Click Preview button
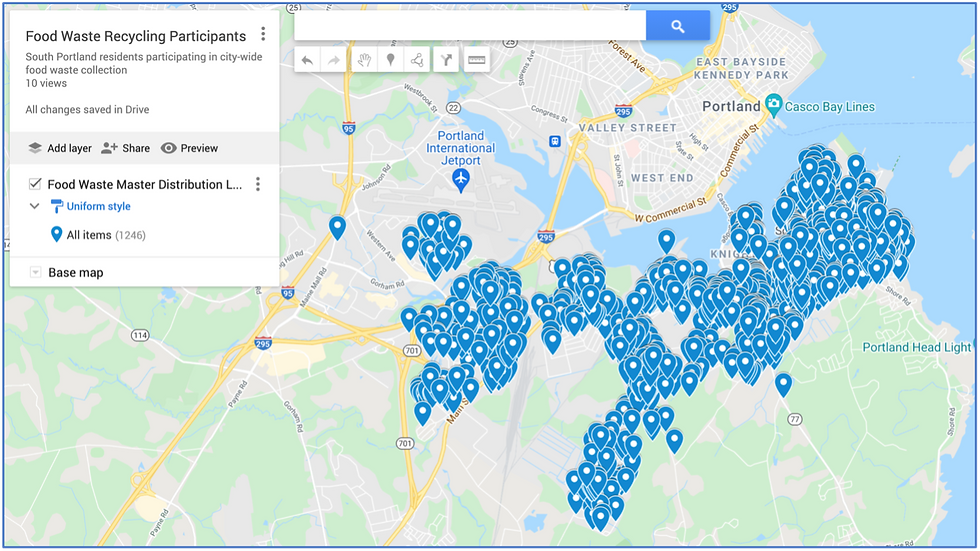Screen dimensions: 980x551 click(x=189, y=148)
